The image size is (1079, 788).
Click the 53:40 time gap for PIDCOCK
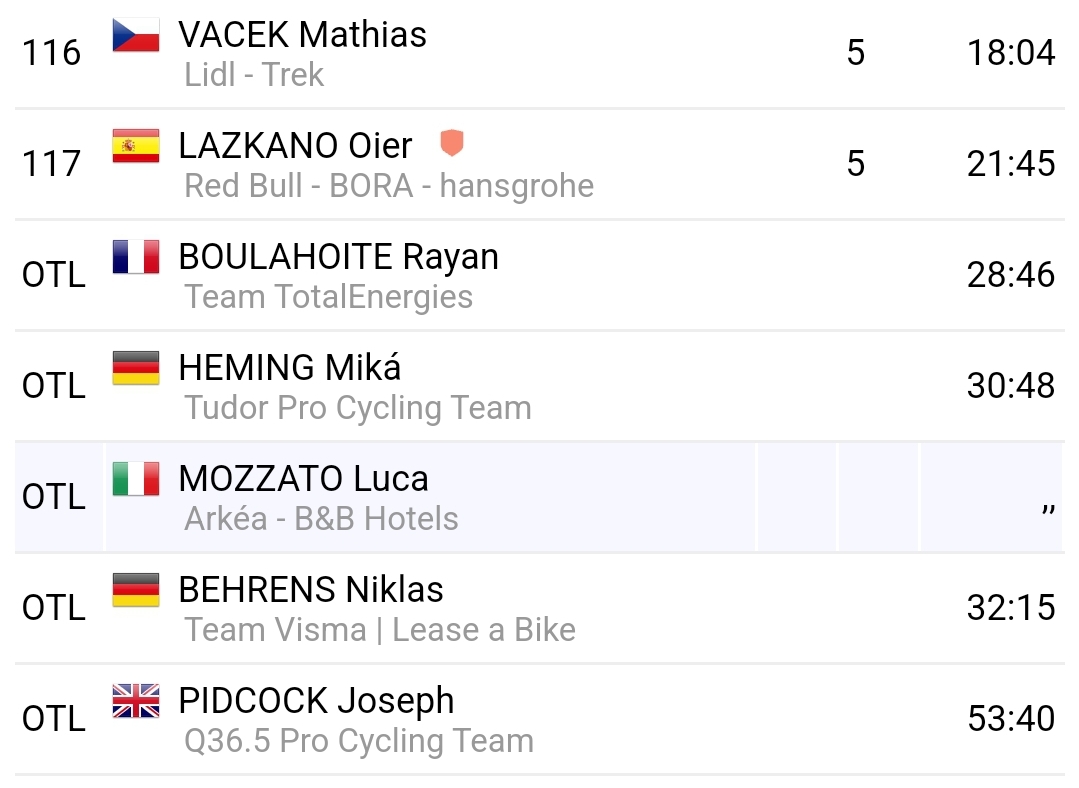(1010, 719)
